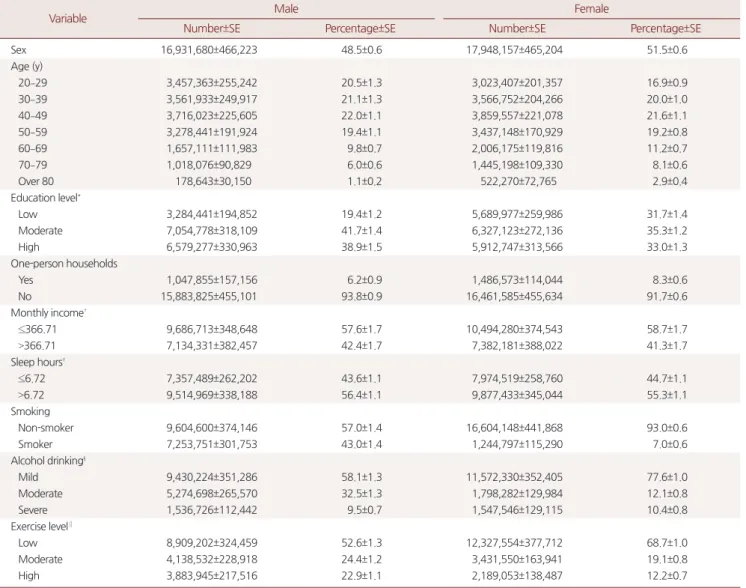The height and width of the screenshot is (588, 746).
Task: Click the 'Over 80' row label
Action: pos(36,181)
